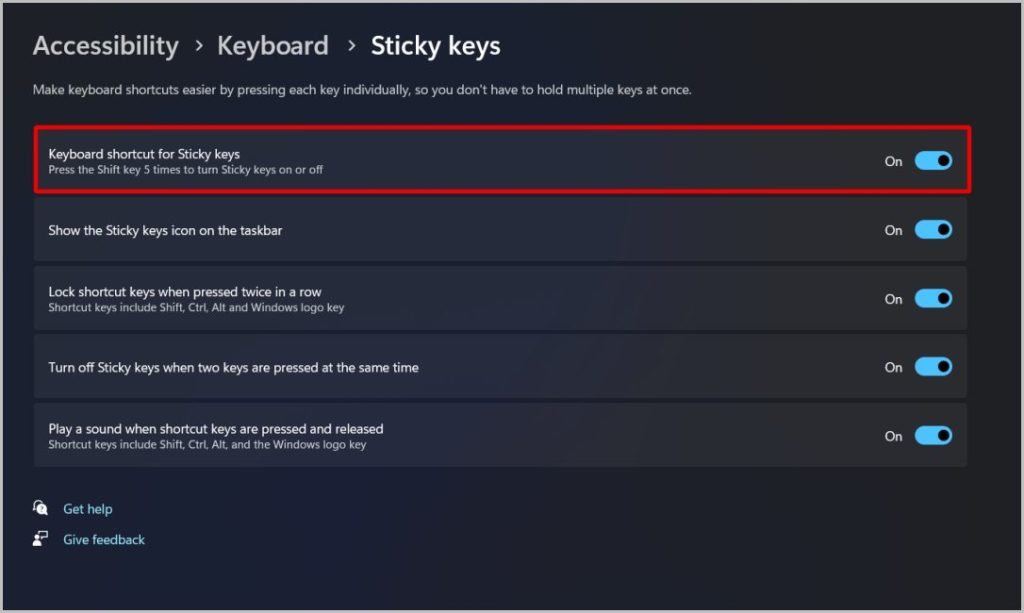Click the 'Lock shortcut keys when pressed twice' label
The width and height of the screenshot is (1024, 613).
tap(185, 292)
